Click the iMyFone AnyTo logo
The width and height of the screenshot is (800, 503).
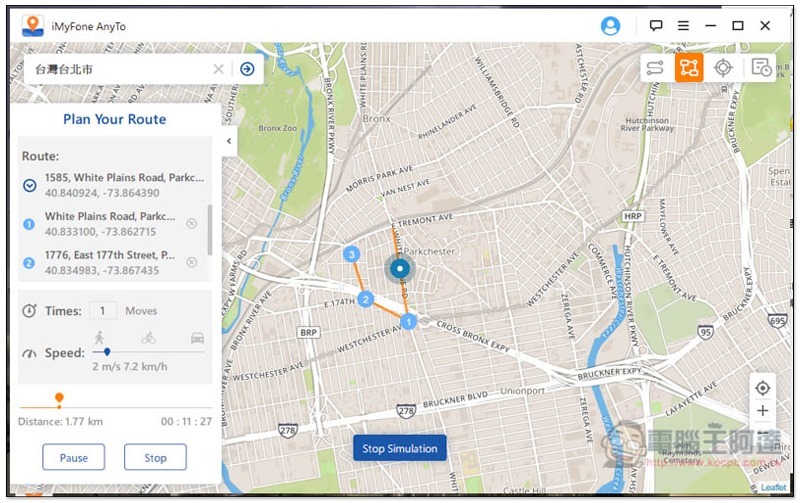point(33,26)
